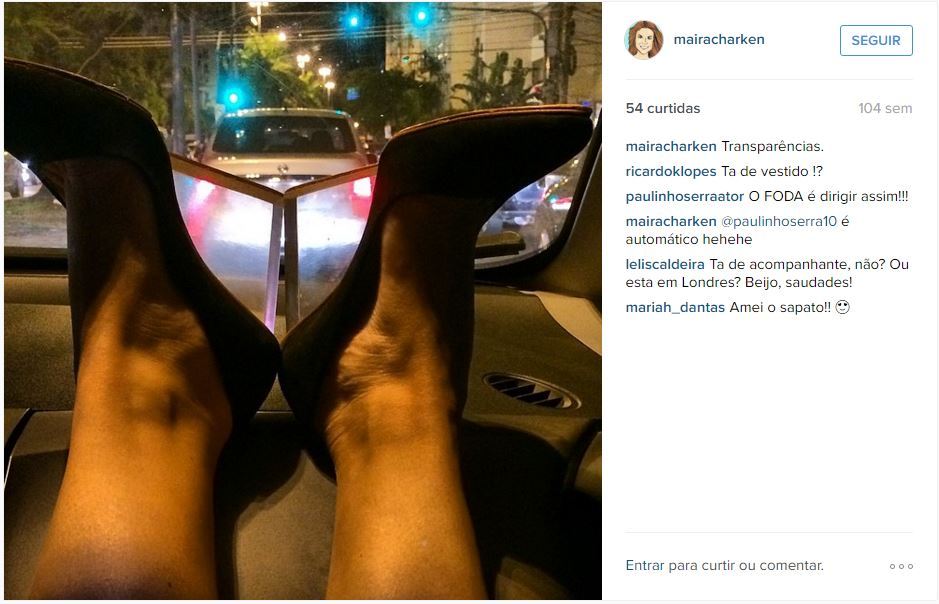Open mariah_dantas commenter profile
This screenshot has height=604, width=939.
click(x=676, y=308)
